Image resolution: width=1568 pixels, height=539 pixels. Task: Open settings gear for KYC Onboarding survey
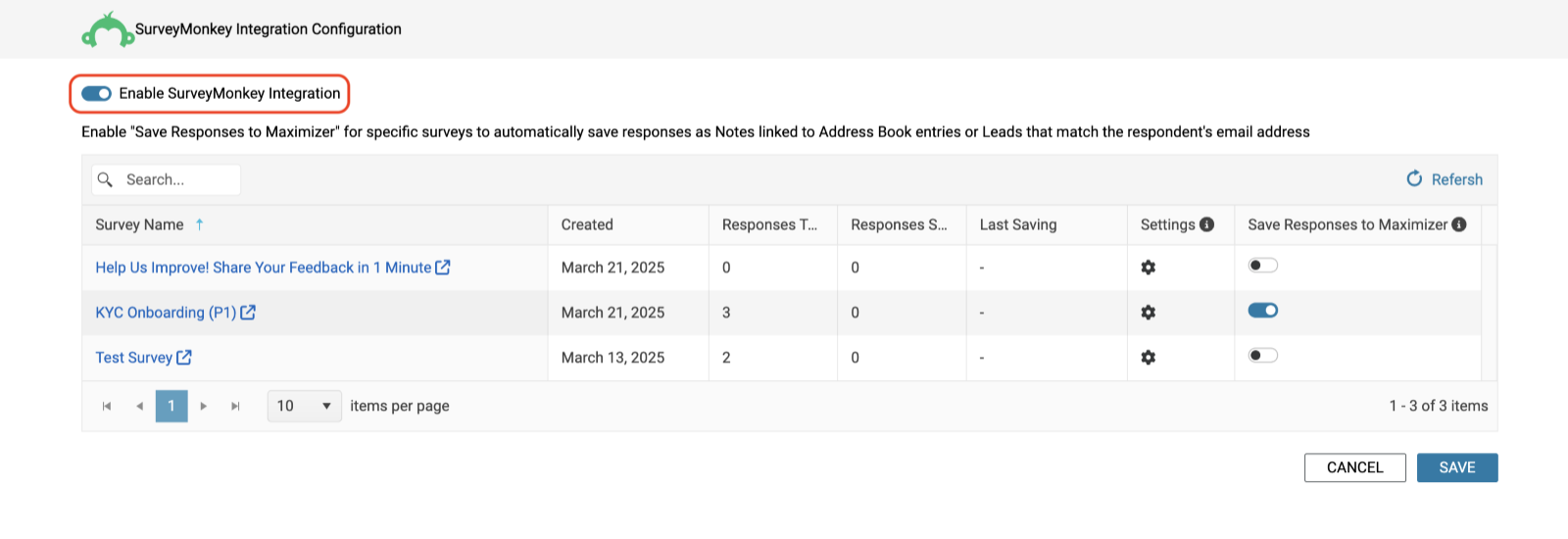(1149, 313)
